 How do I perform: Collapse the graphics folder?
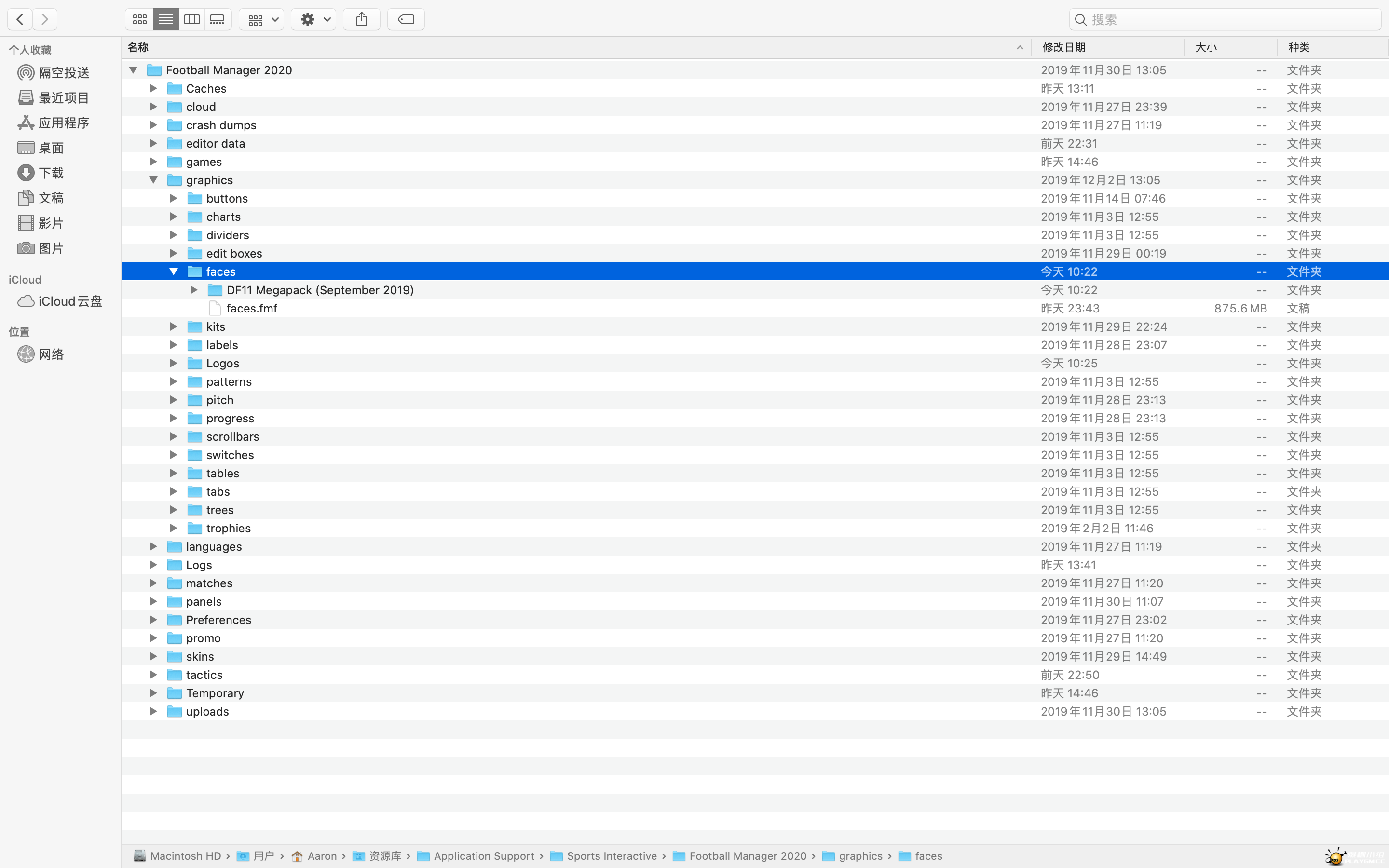[x=153, y=180]
